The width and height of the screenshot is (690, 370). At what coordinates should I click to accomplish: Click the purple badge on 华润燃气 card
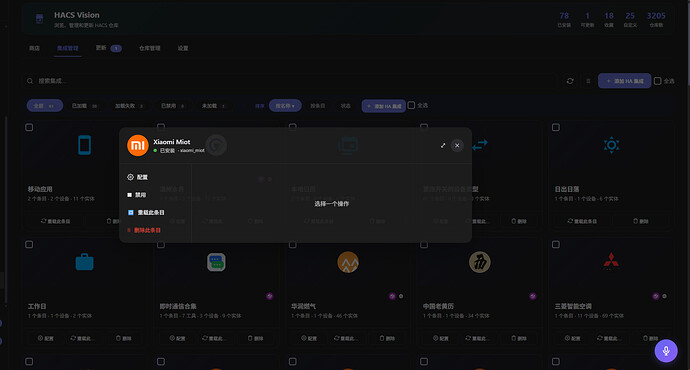click(392, 296)
